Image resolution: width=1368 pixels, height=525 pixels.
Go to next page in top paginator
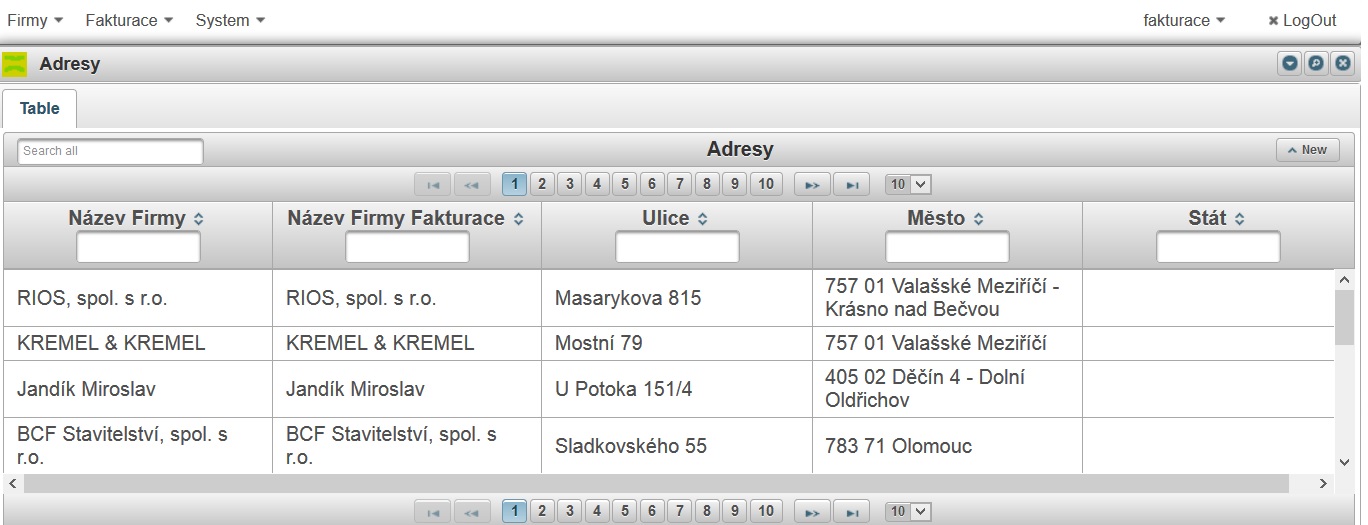(812, 184)
